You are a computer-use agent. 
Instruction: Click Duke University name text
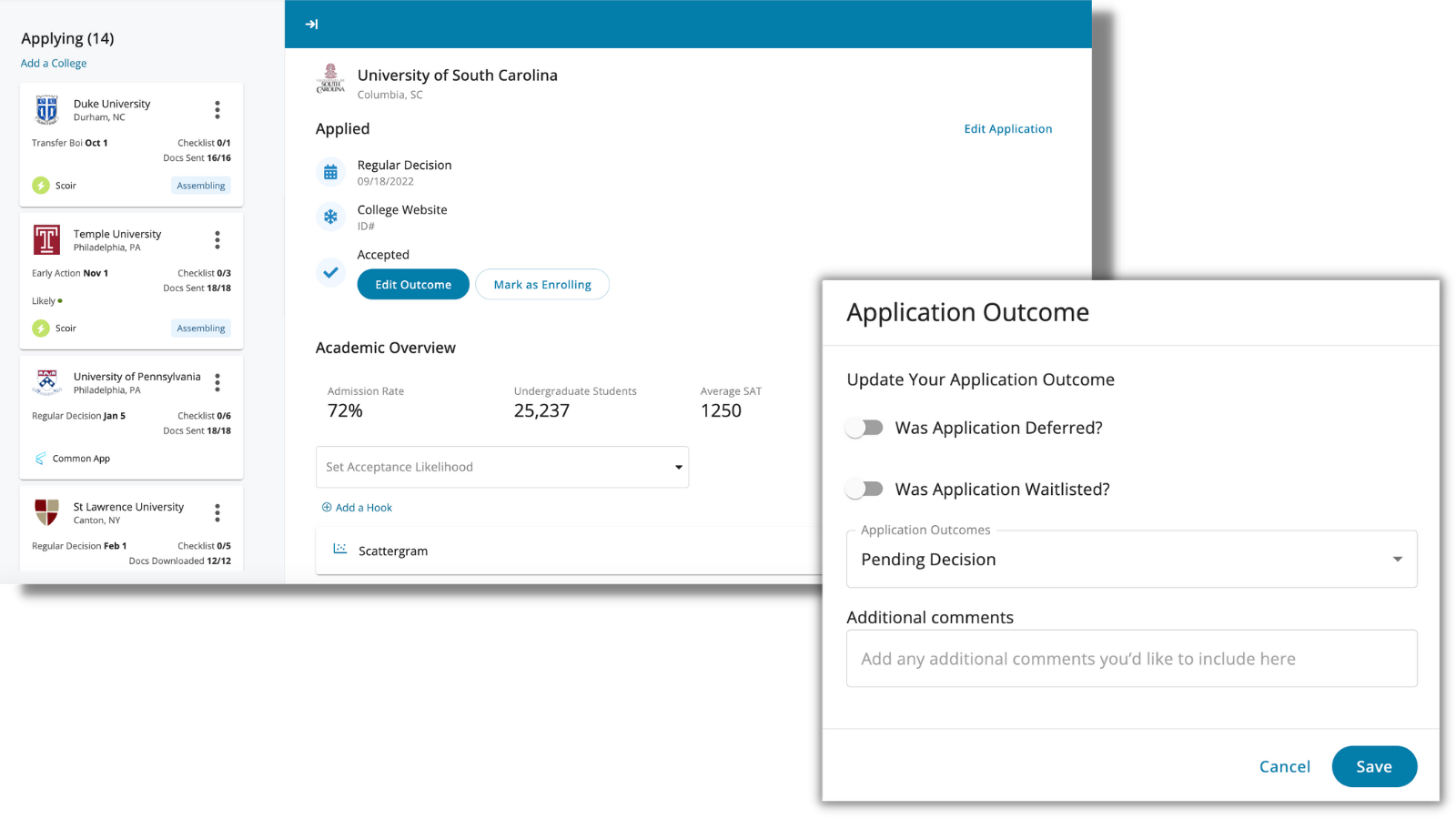pos(112,104)
